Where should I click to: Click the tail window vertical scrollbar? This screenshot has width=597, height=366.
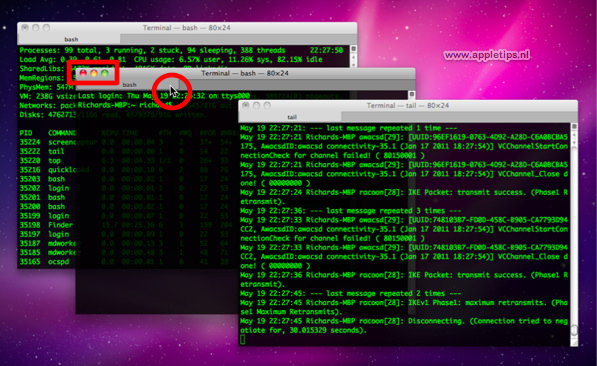coord(574,238)
